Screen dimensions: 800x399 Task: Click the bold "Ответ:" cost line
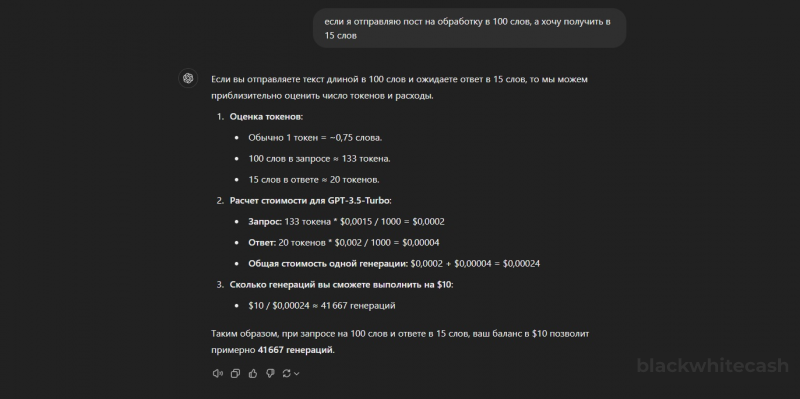click(344, 243)
